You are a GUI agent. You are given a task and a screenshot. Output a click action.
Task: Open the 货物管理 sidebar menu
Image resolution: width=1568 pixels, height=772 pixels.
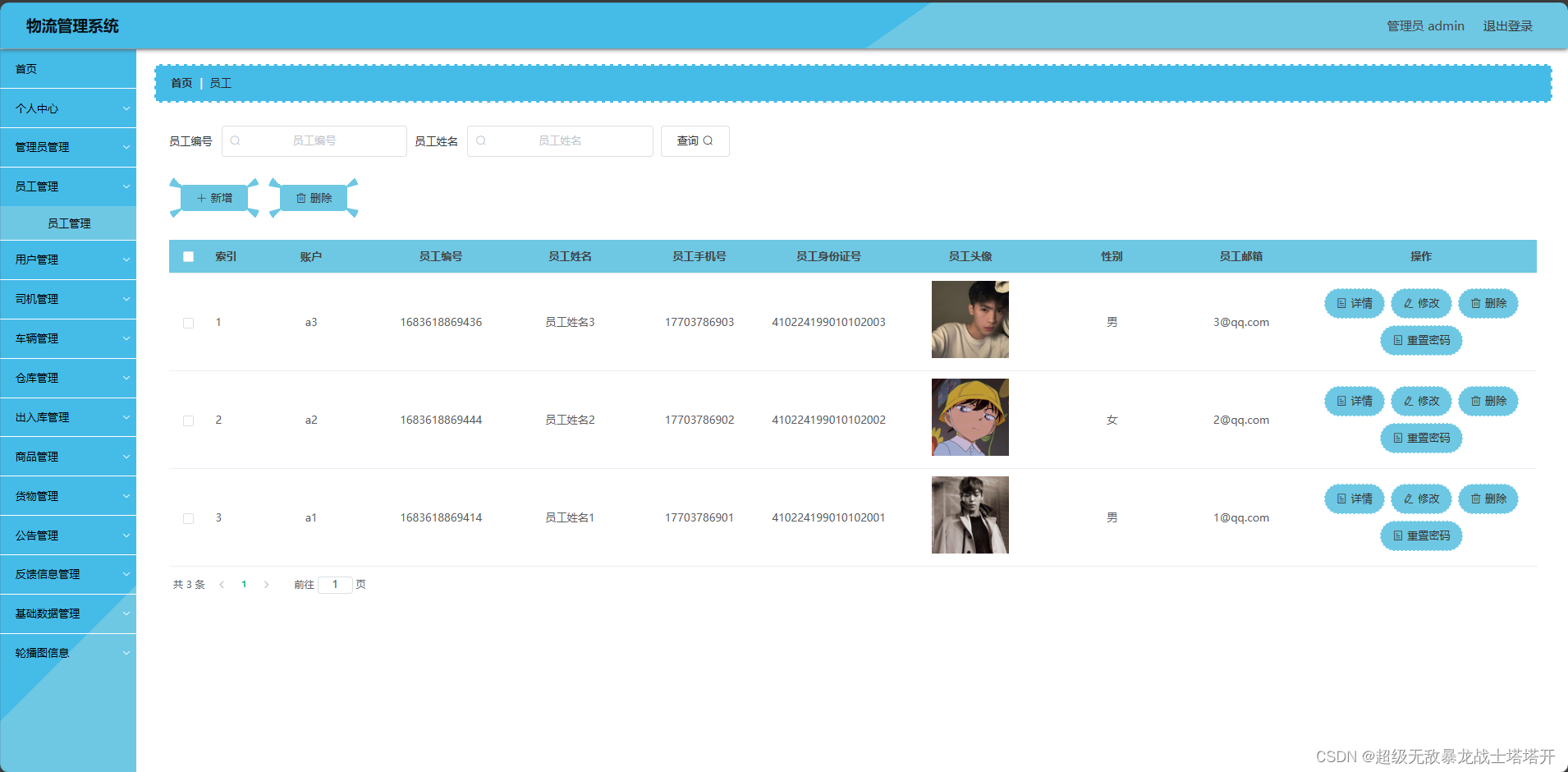point(68,496)
